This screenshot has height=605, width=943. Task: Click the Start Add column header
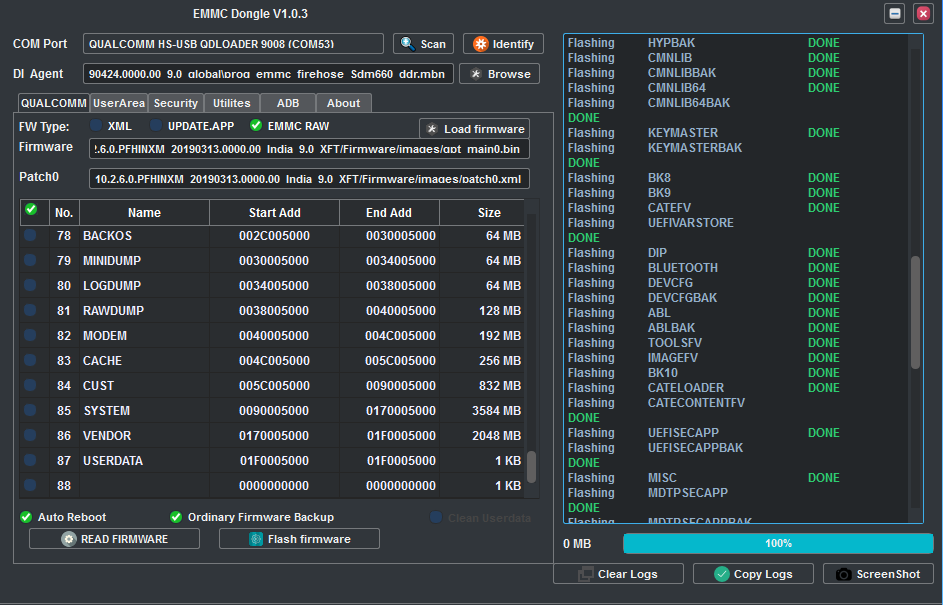tap(274, 212)
